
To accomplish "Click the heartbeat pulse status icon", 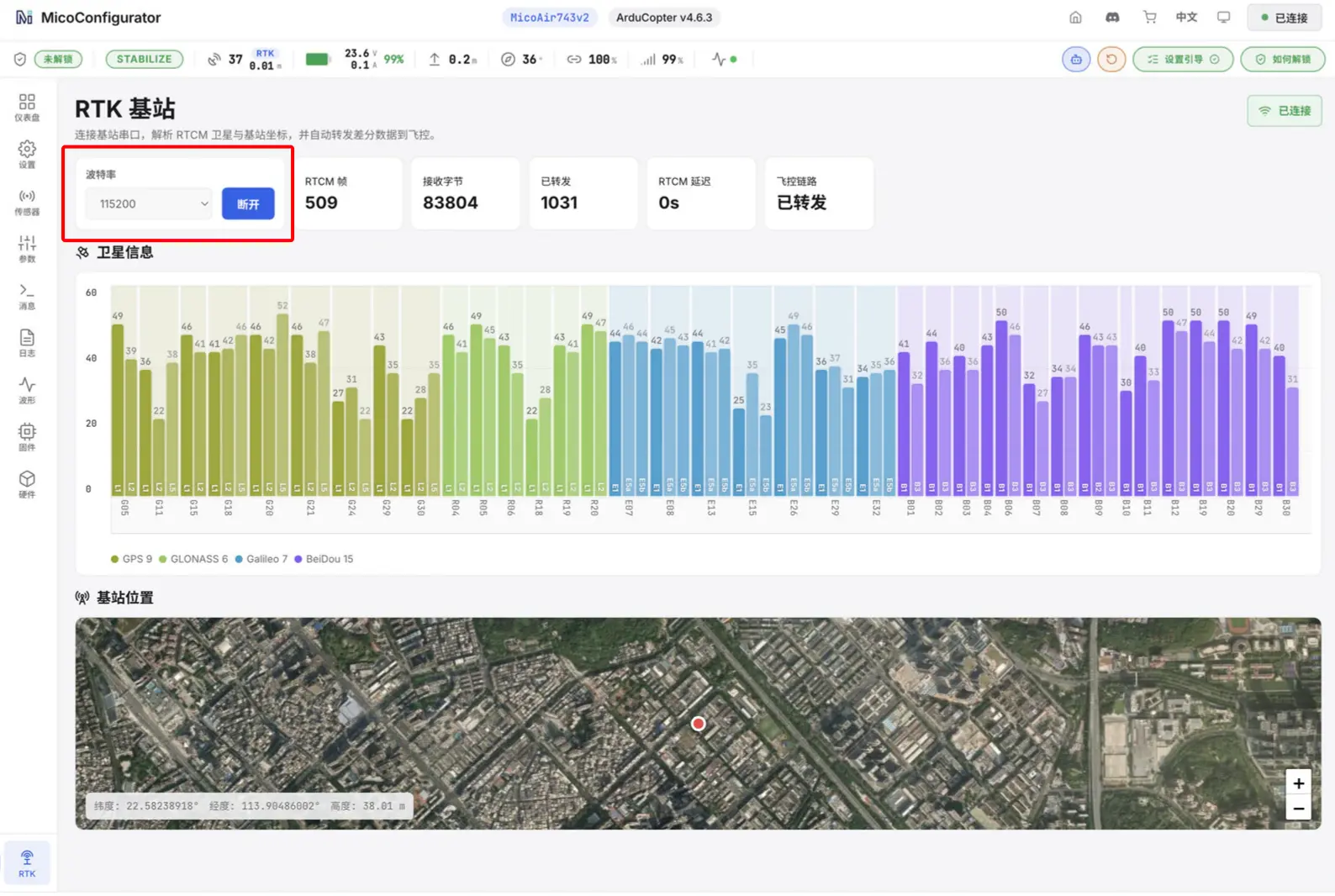I will pos(719,60).
